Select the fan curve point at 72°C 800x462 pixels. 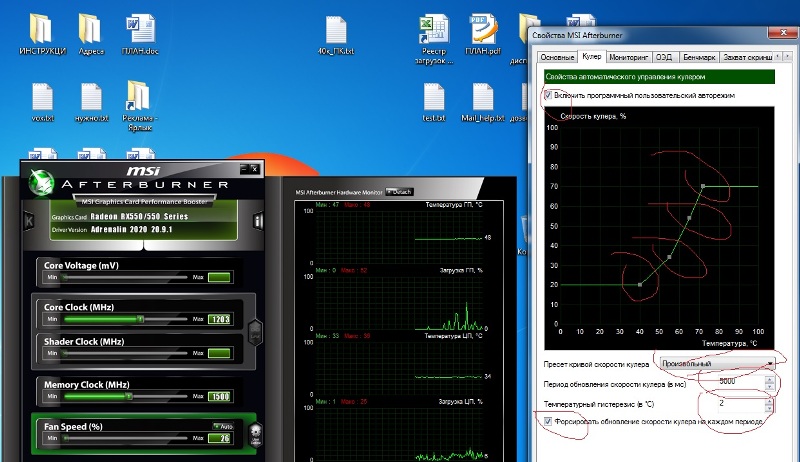(703, 186)
